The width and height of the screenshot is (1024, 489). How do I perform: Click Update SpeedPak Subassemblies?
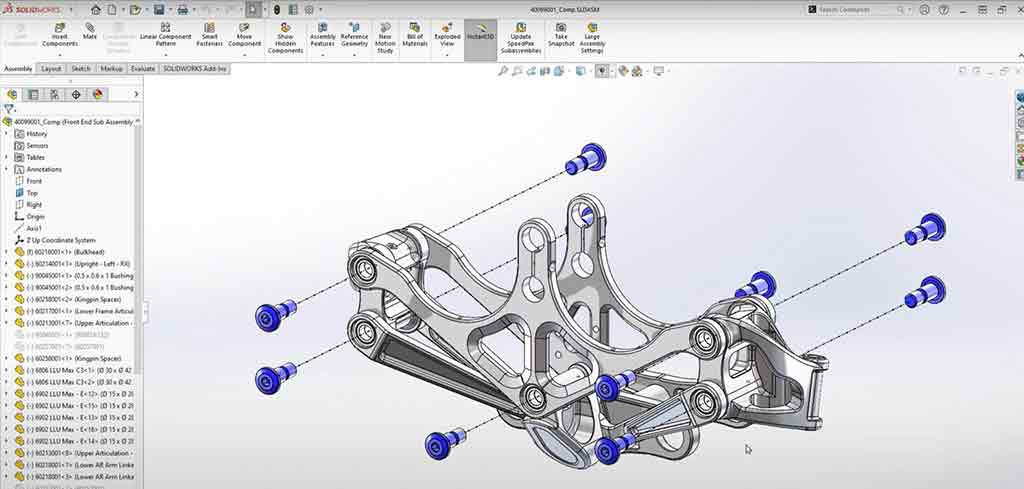point(520,38)
